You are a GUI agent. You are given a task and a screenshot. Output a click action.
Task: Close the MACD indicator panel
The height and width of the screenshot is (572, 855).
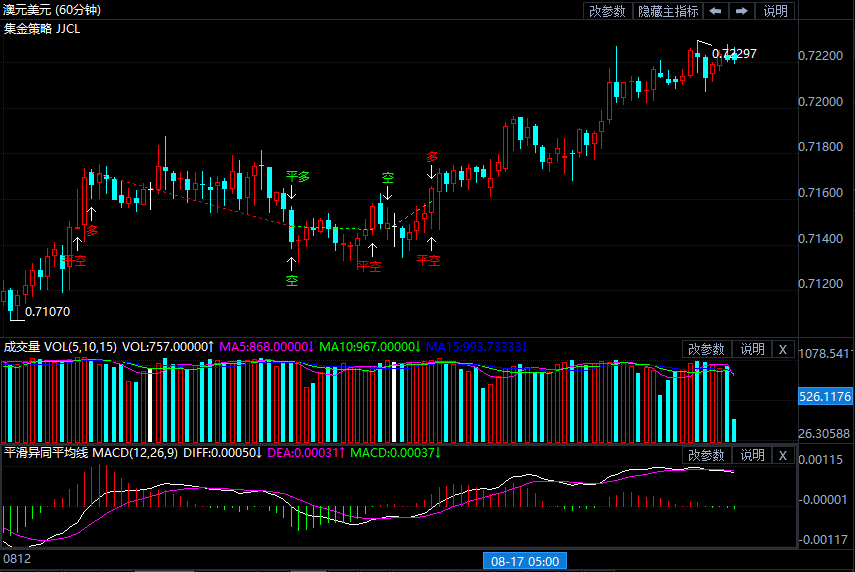(783, 455)
